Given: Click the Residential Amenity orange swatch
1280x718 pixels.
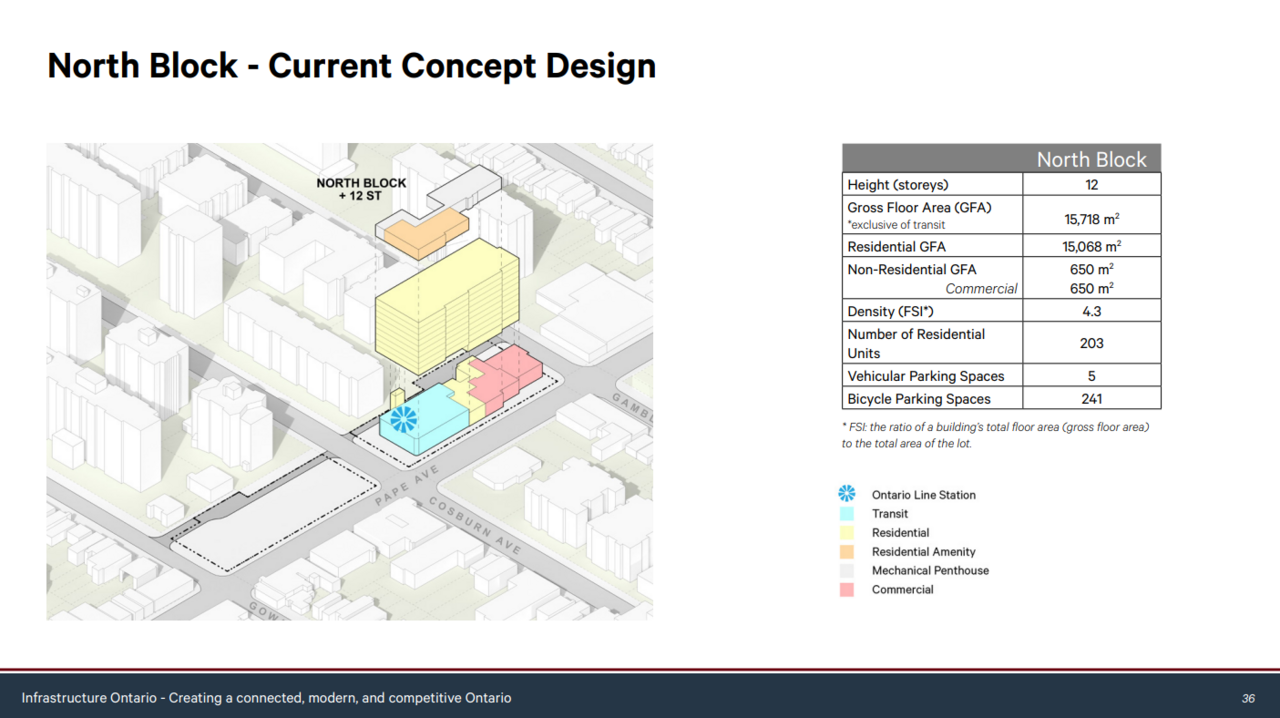Looking at the screenshot, I should [847, 552].
